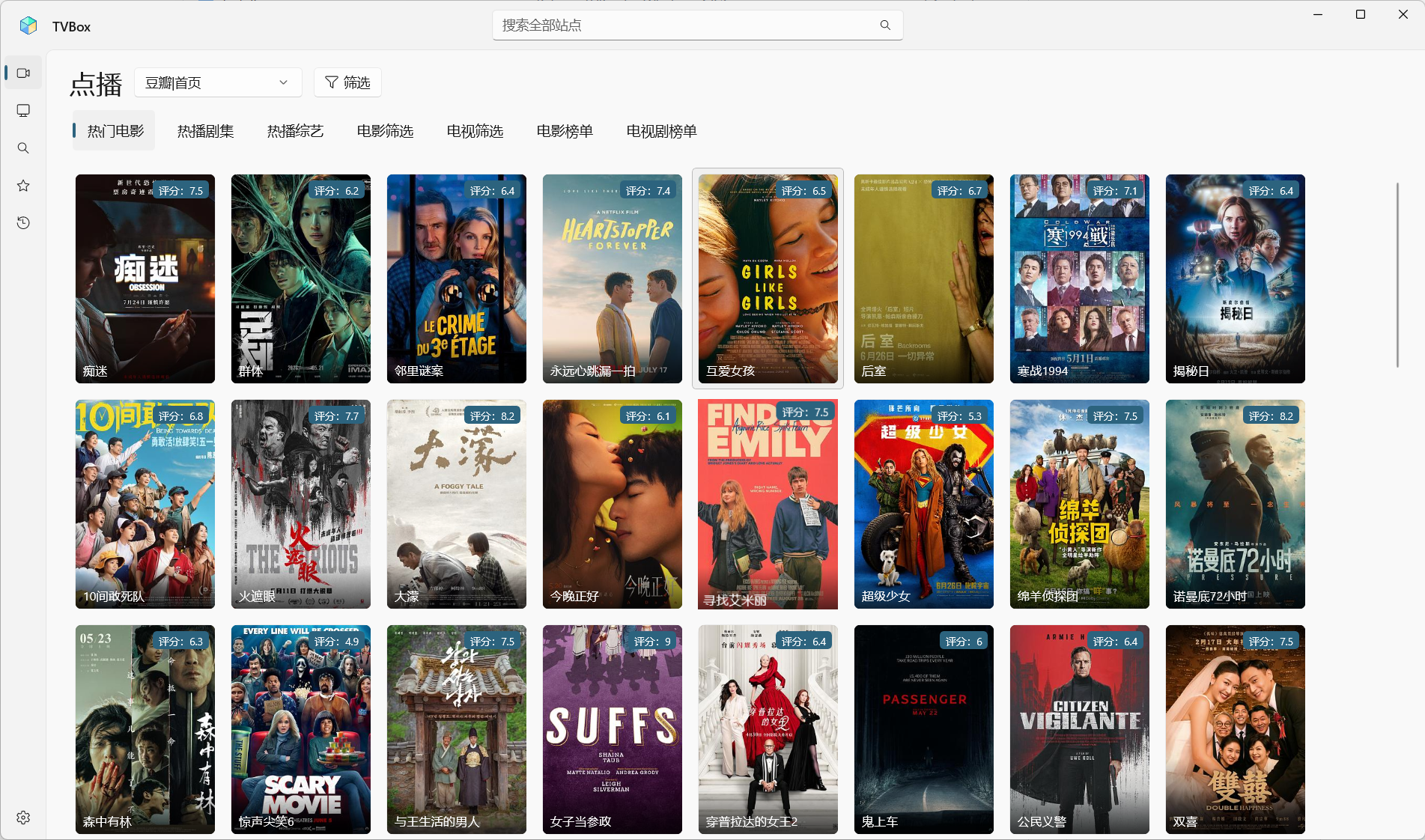Open the watch history sidebar icon
Image resolution: width=1425 pixels, height=840 pixels.
23,223
